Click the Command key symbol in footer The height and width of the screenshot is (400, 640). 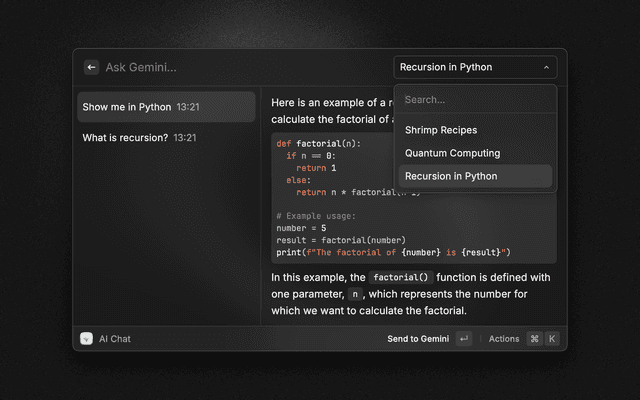[x=534, y=339]
